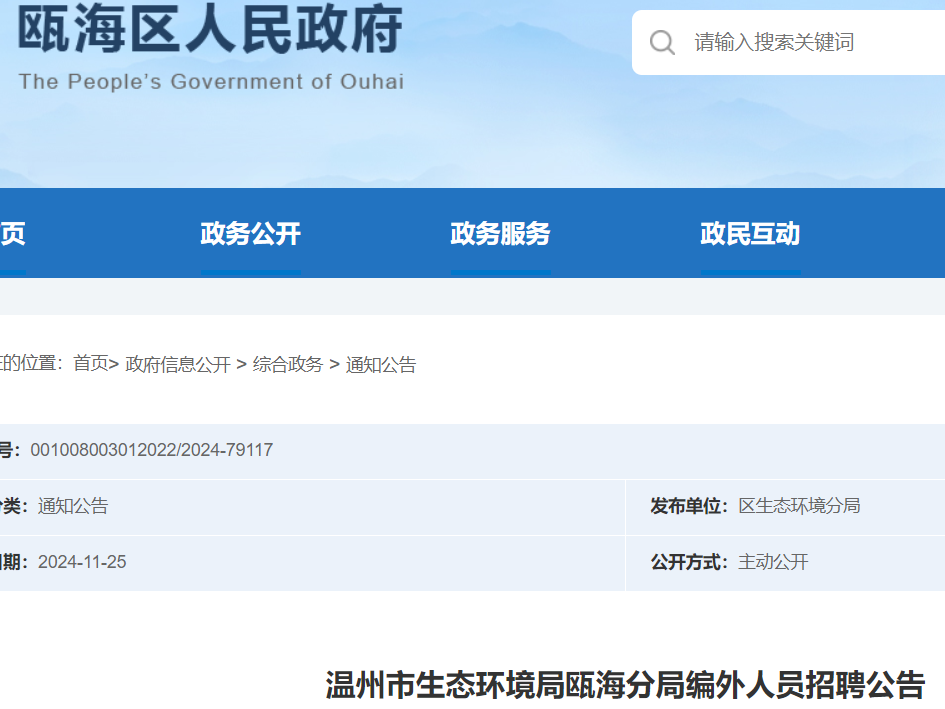Open the 政民互动 navigation menu
945x709 pixels.
click(x=750, y=234)
